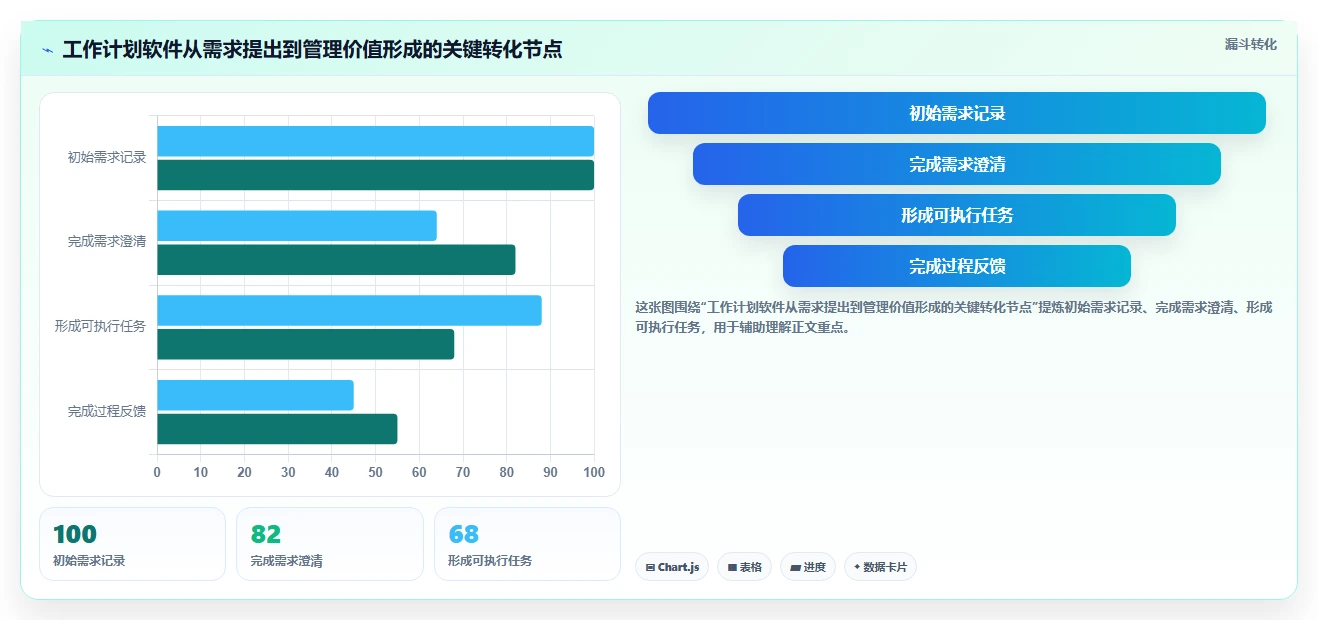
Task: Click the x-axis tick label 90
Action: coord(550,472)
